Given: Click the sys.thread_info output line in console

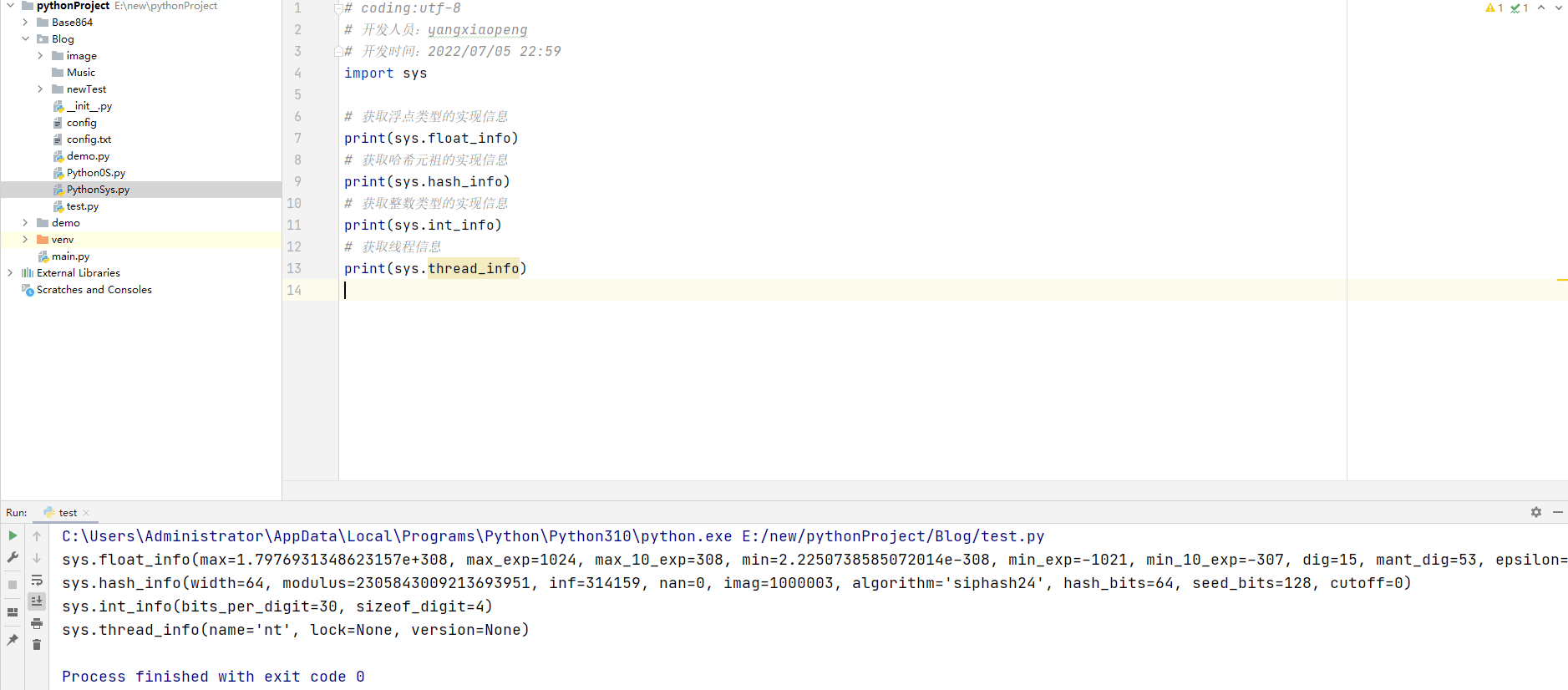Looking at the screenshot, I should pyautogui.click(x=296, y=630).
